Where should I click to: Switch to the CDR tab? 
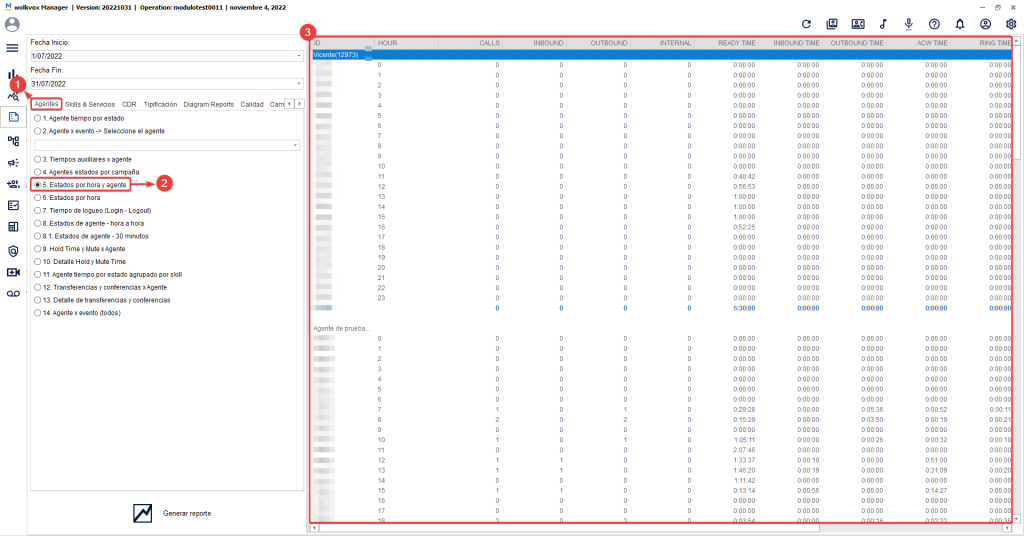tap(129, 104)
